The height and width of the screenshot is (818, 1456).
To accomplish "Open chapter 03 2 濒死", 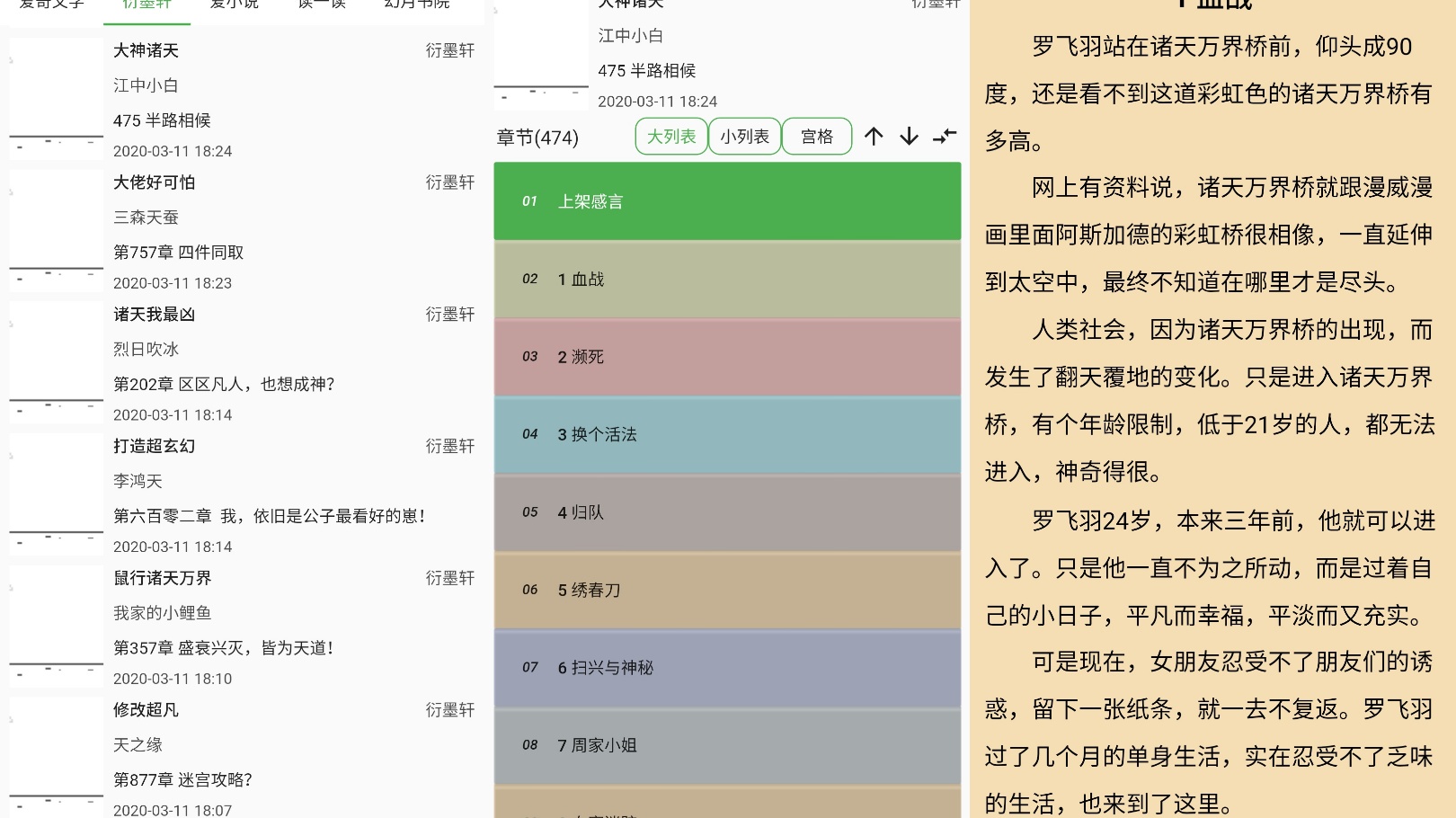I will [727, 357].
